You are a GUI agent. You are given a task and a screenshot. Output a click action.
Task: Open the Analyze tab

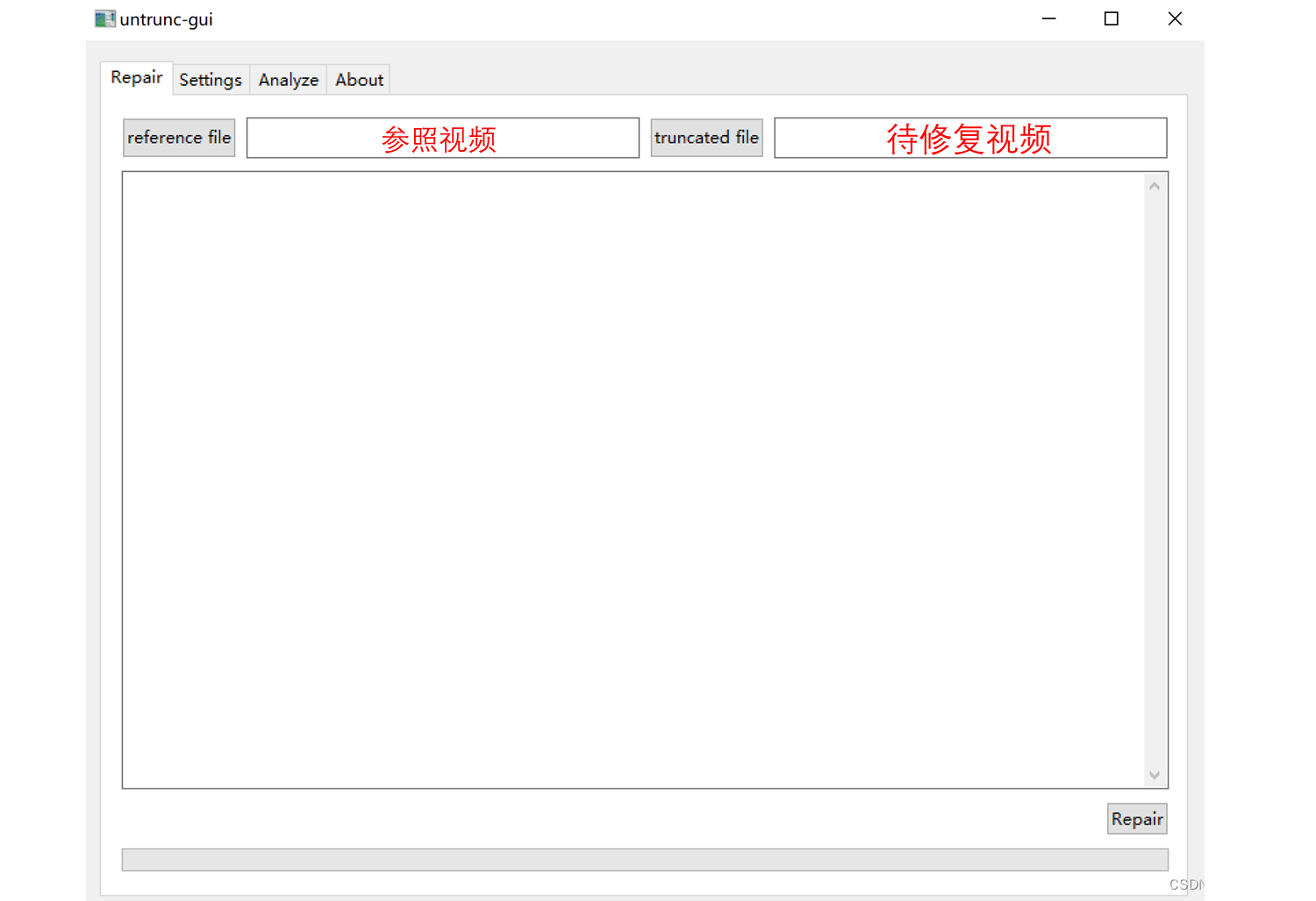pos(289,80)
